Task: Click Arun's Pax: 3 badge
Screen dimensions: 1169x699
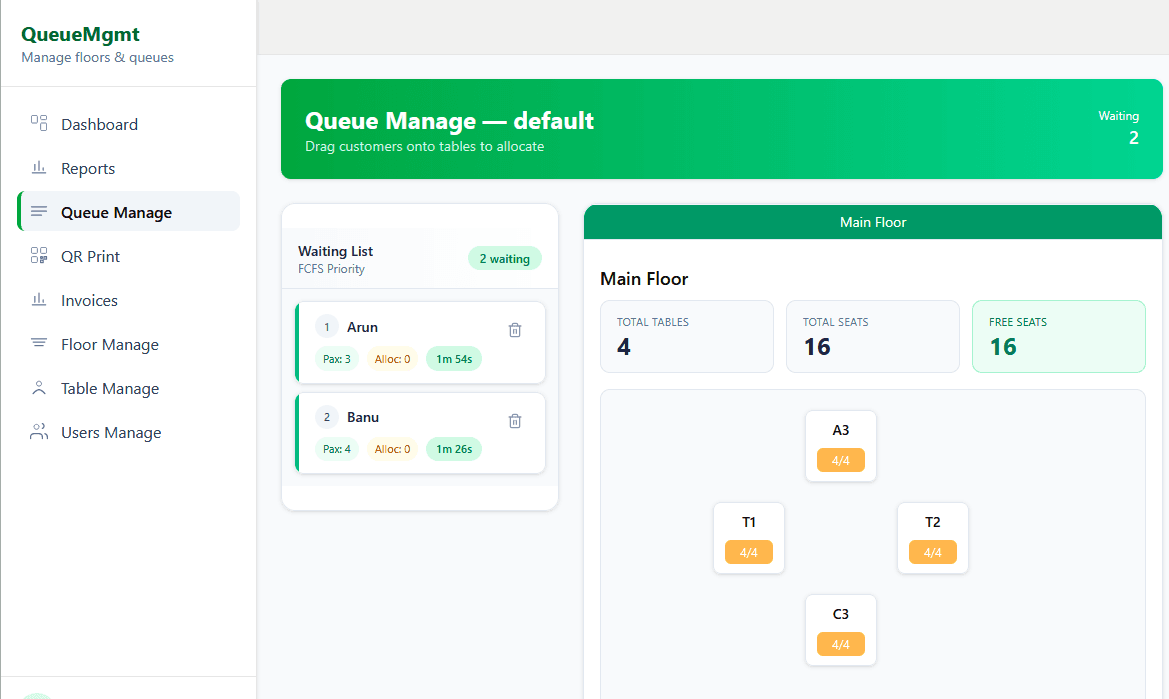Action: (x=337, y=358)
